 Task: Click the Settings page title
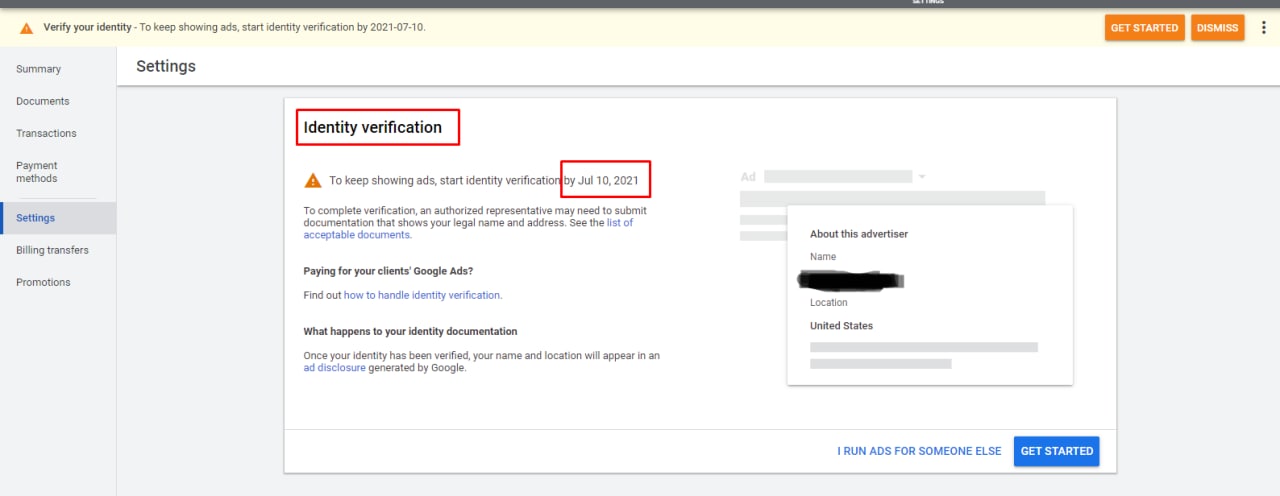coord(166,66)
